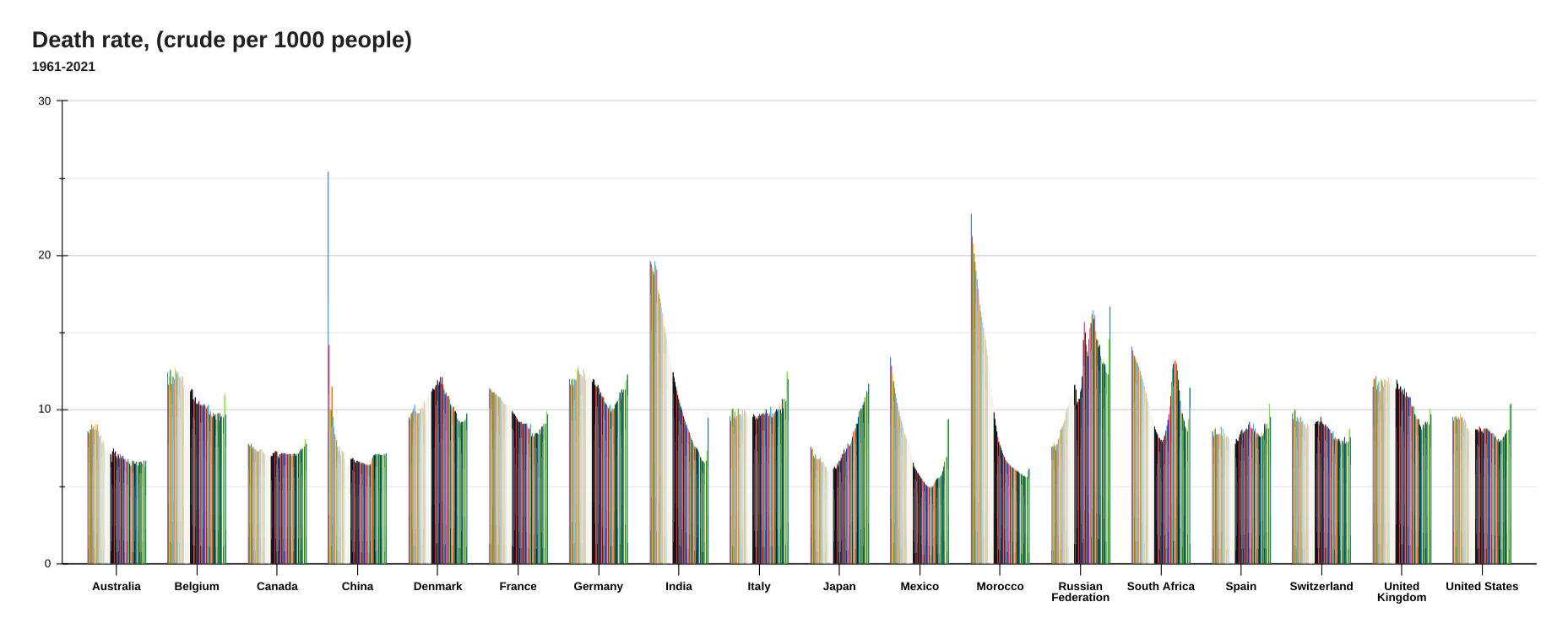
Task: Select the India axis label
Action: click(678, 586)
